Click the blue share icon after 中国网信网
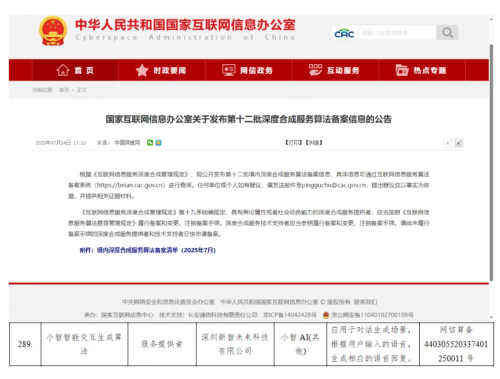The width and height of the screenshot is (500, 379). 158,143
